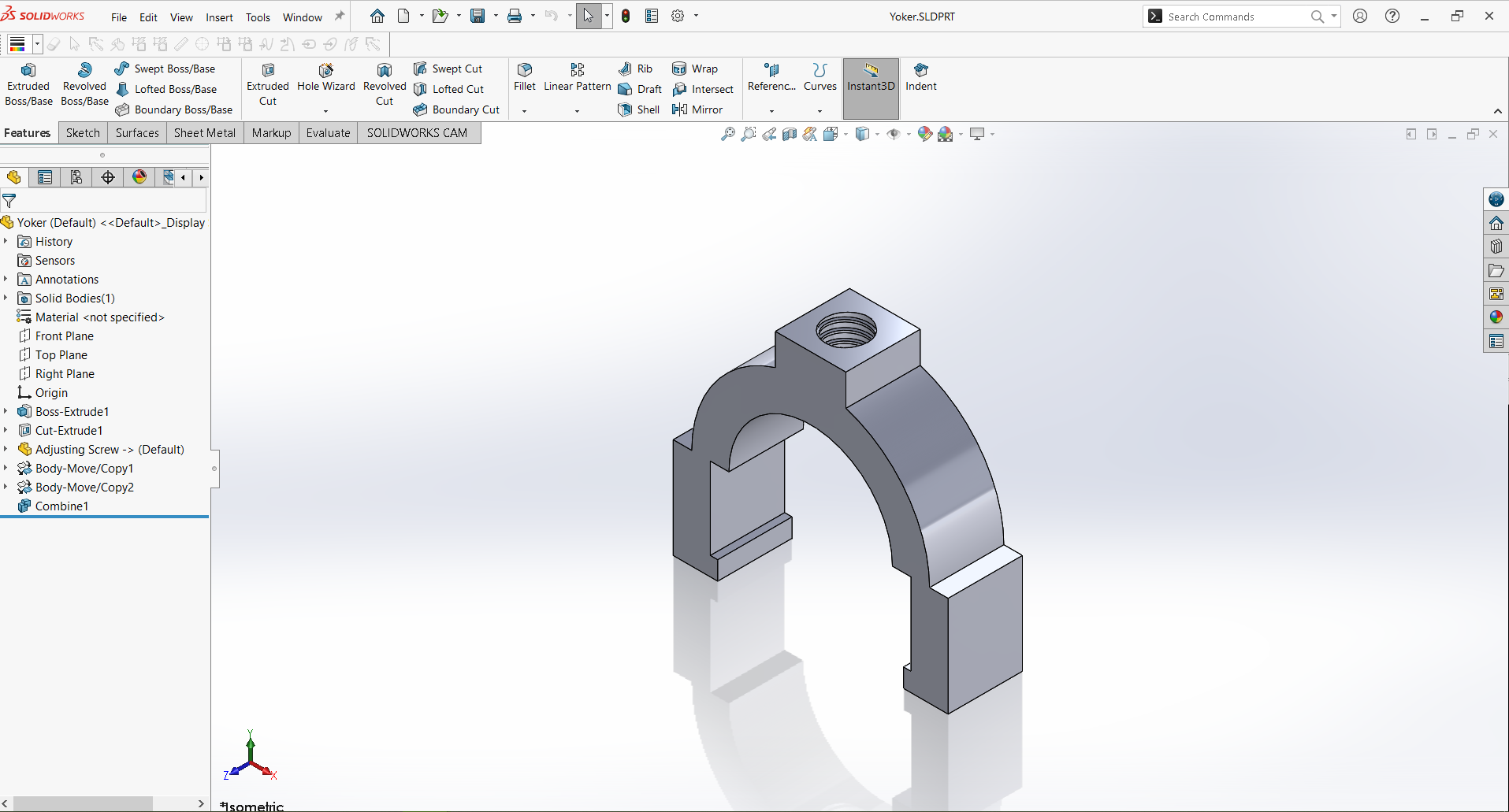
Task: Choose Swept Boss/Base feature
Action: [x=165, y=69]
